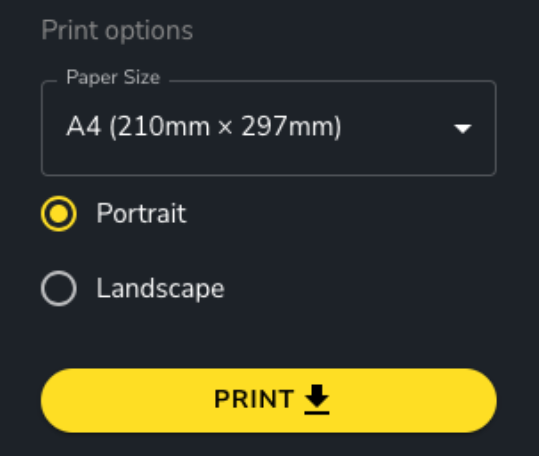This screenshot has height=456, width=539.
Task: Switch page orientation to Landscape
Action: (x=59, y=288)
